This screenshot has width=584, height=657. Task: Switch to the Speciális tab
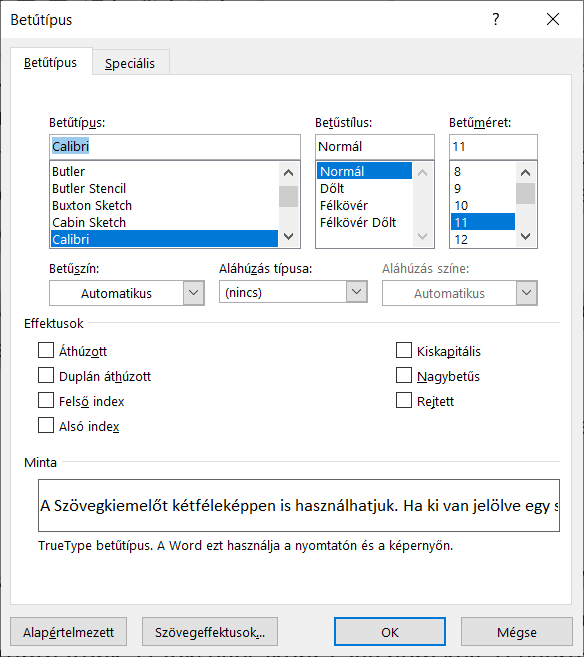tap(130, 63)
